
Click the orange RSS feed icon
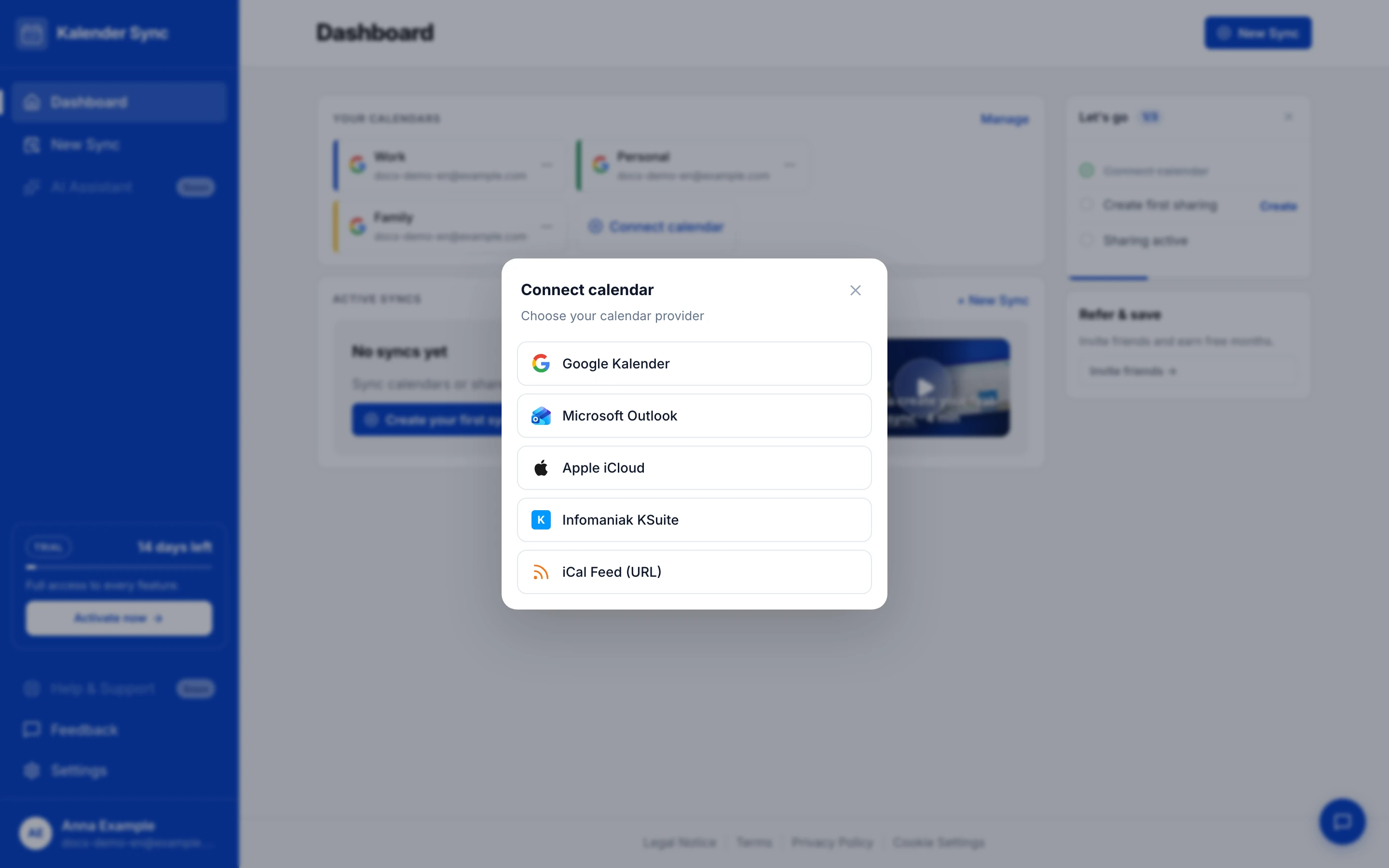click(541, 572)
